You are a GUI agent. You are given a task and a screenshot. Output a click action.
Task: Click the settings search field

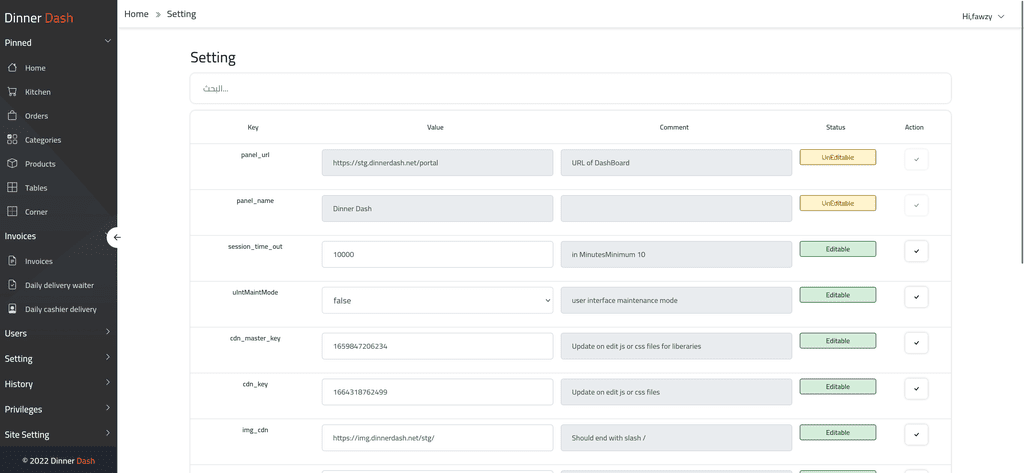pos(570,88)
